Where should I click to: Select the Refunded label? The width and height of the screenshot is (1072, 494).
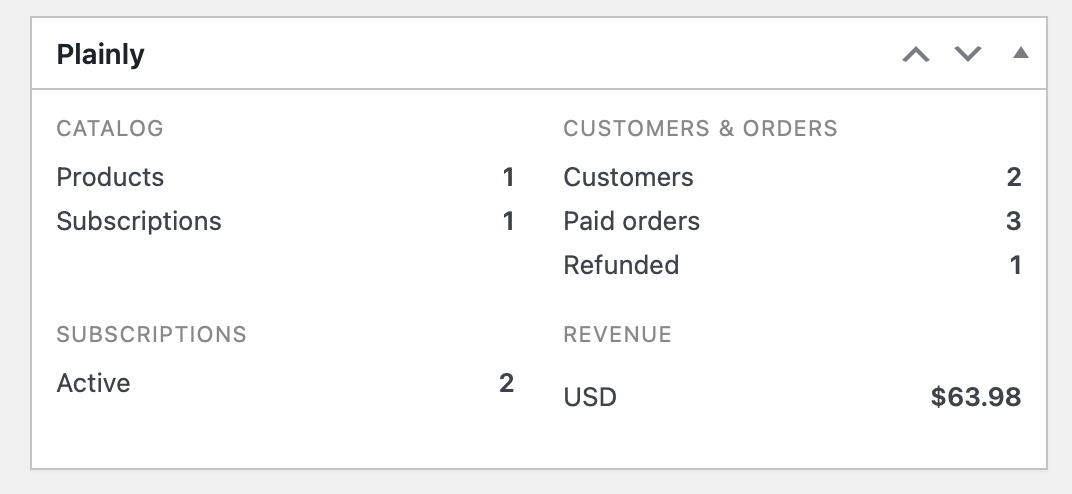[x=621, y=265]
